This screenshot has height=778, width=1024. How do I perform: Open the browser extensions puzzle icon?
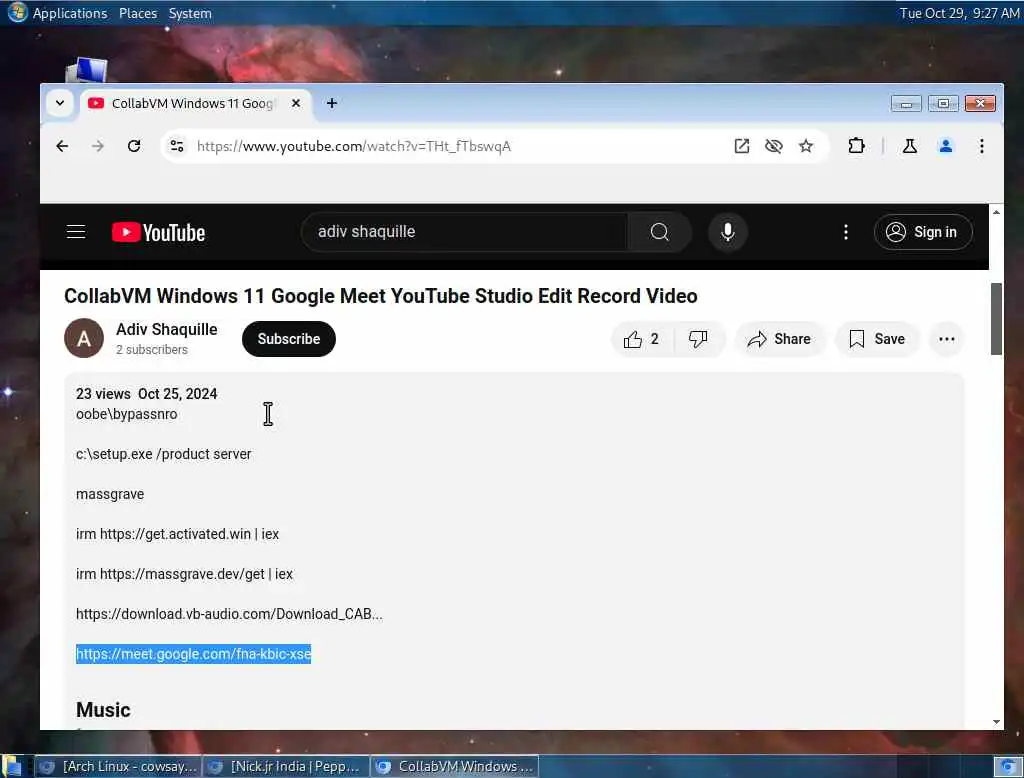[856, 146]
